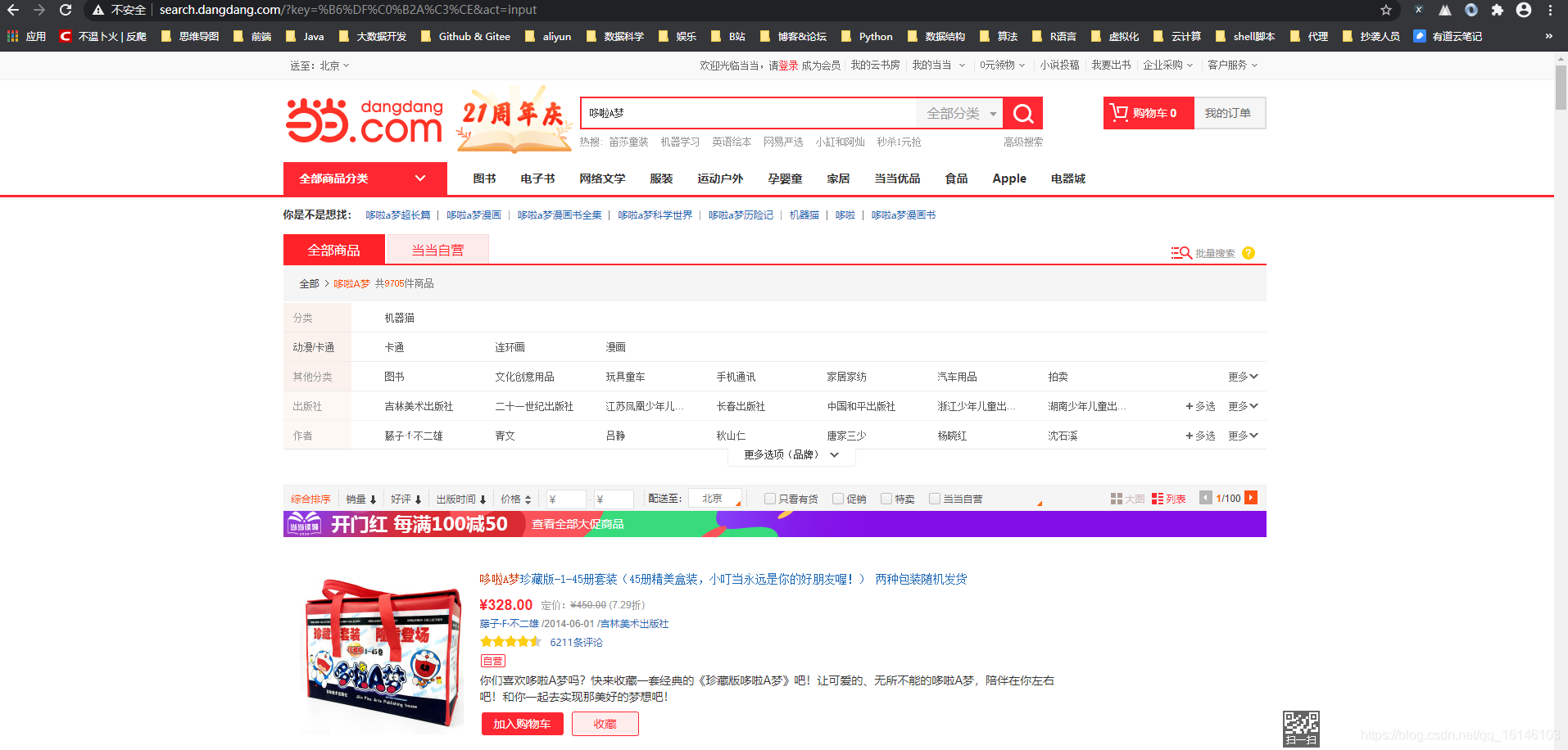Click the yellow help question mark icon
Viewport: 1568px width, 750px height.
coord(1249,253)
